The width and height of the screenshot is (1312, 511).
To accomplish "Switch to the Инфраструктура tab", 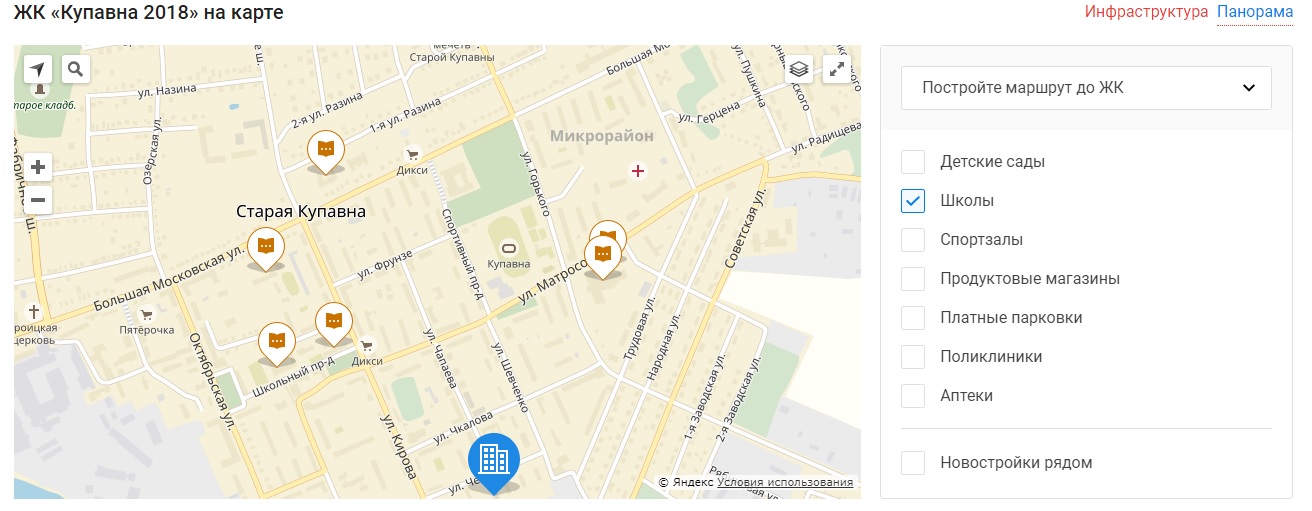I will click(1146, 13).
